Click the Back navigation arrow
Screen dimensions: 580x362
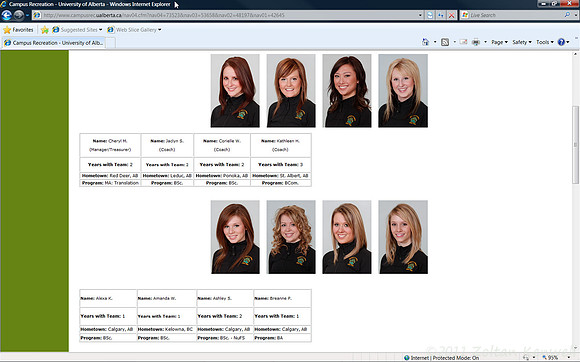point(6,15)
